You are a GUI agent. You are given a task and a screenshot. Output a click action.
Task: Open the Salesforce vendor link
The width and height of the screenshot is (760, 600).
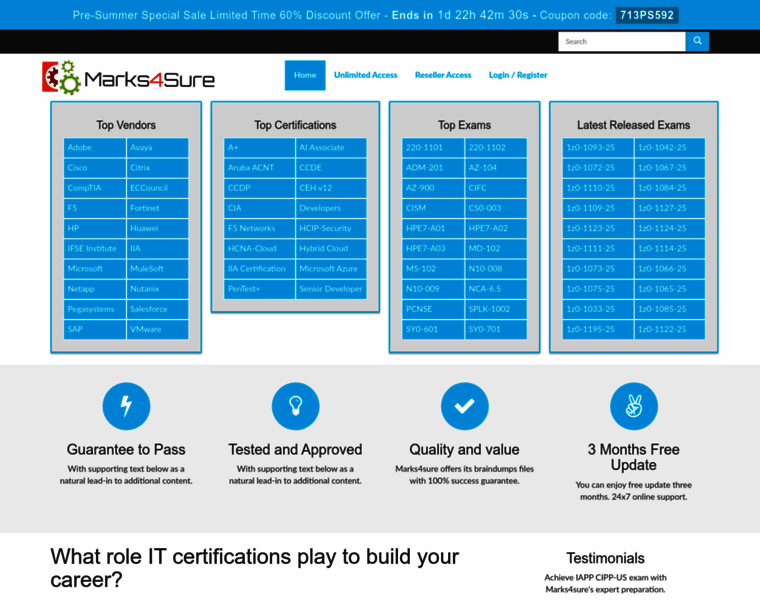tap(158, 309)
